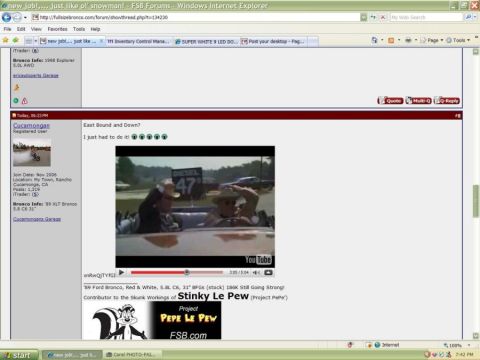The image size is (480, 360).
Task: Click the green online-status icon
Action: click(16, 100)
